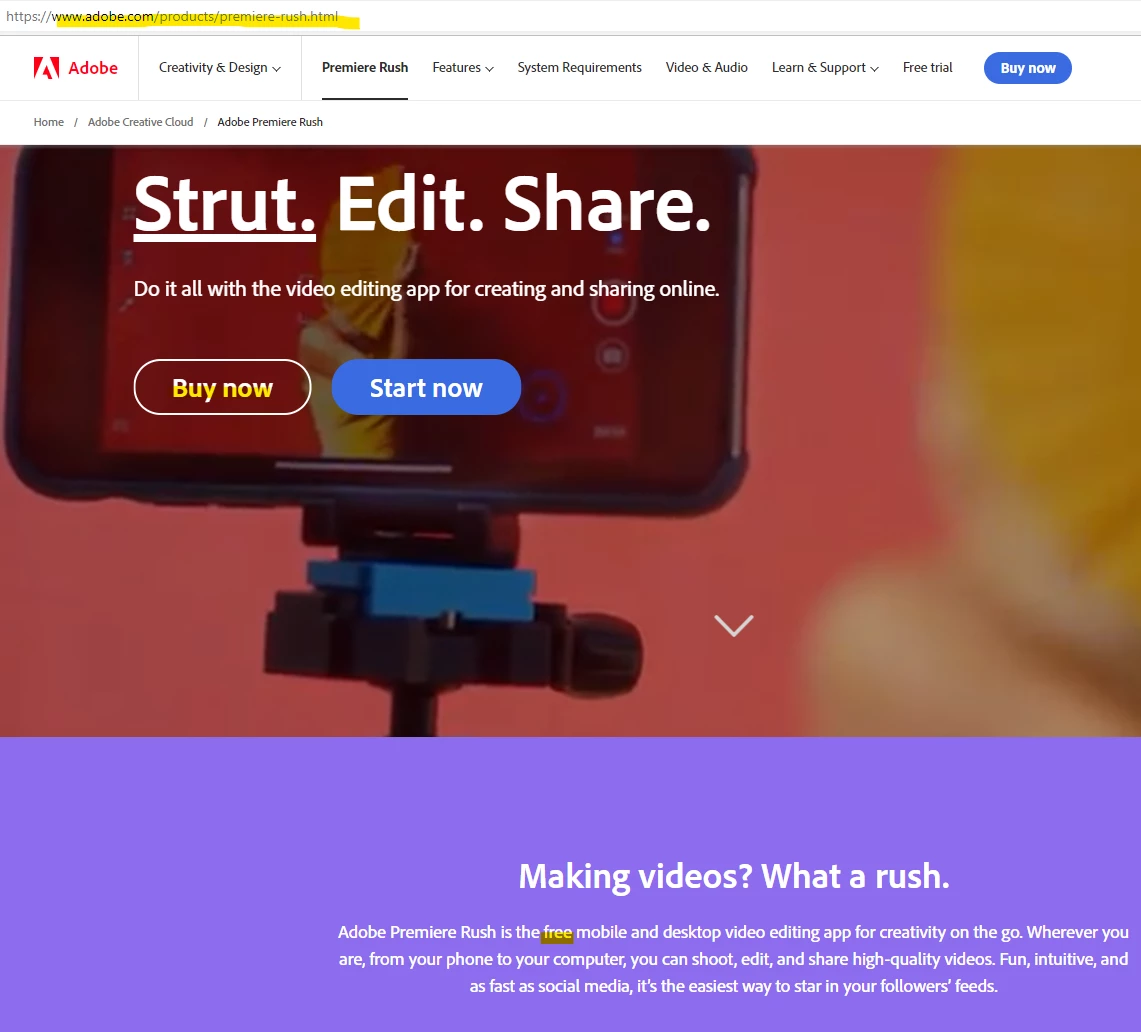Click the Adobe wordmark text

point(93,68)
